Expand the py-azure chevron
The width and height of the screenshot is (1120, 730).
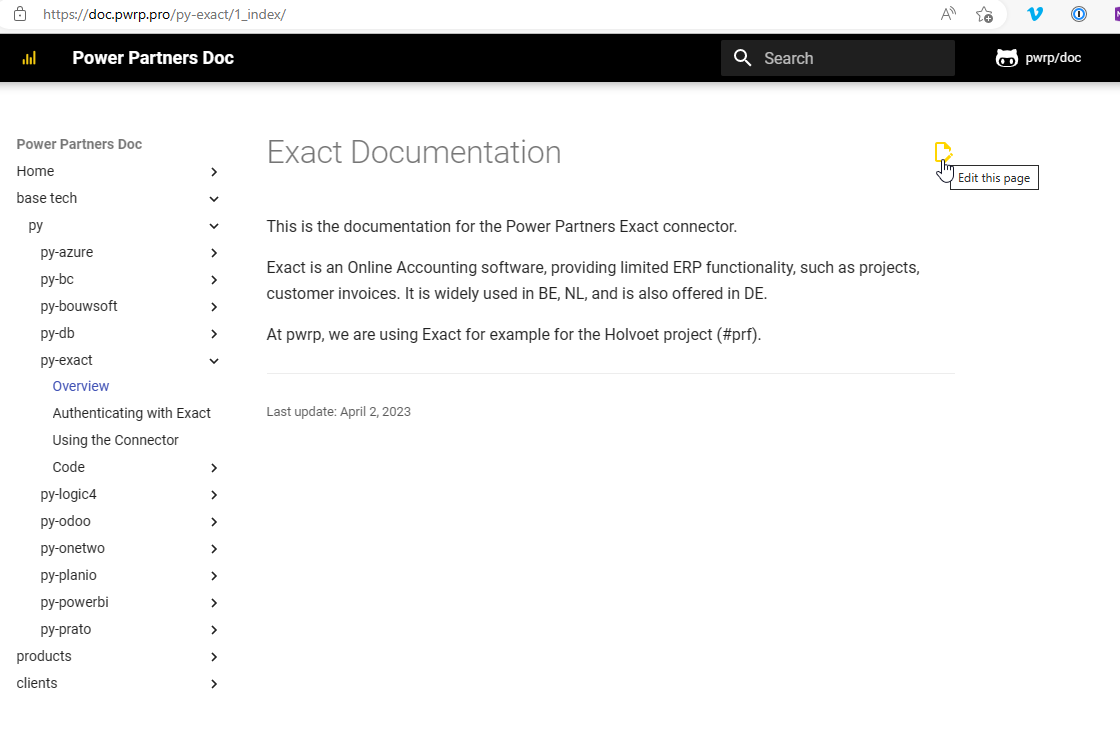point(214,253)
